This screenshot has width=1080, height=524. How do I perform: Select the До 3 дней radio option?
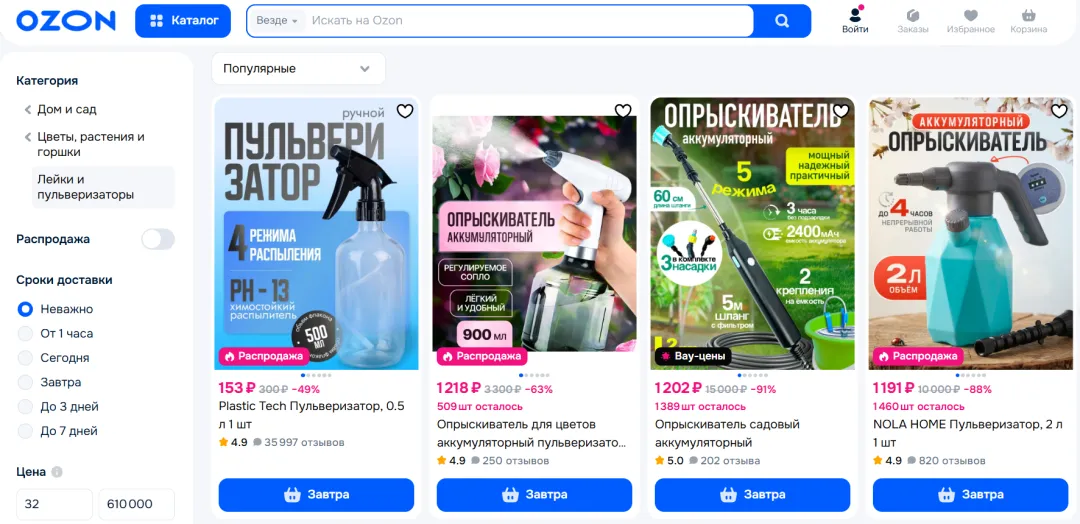(x=25, y=407)
